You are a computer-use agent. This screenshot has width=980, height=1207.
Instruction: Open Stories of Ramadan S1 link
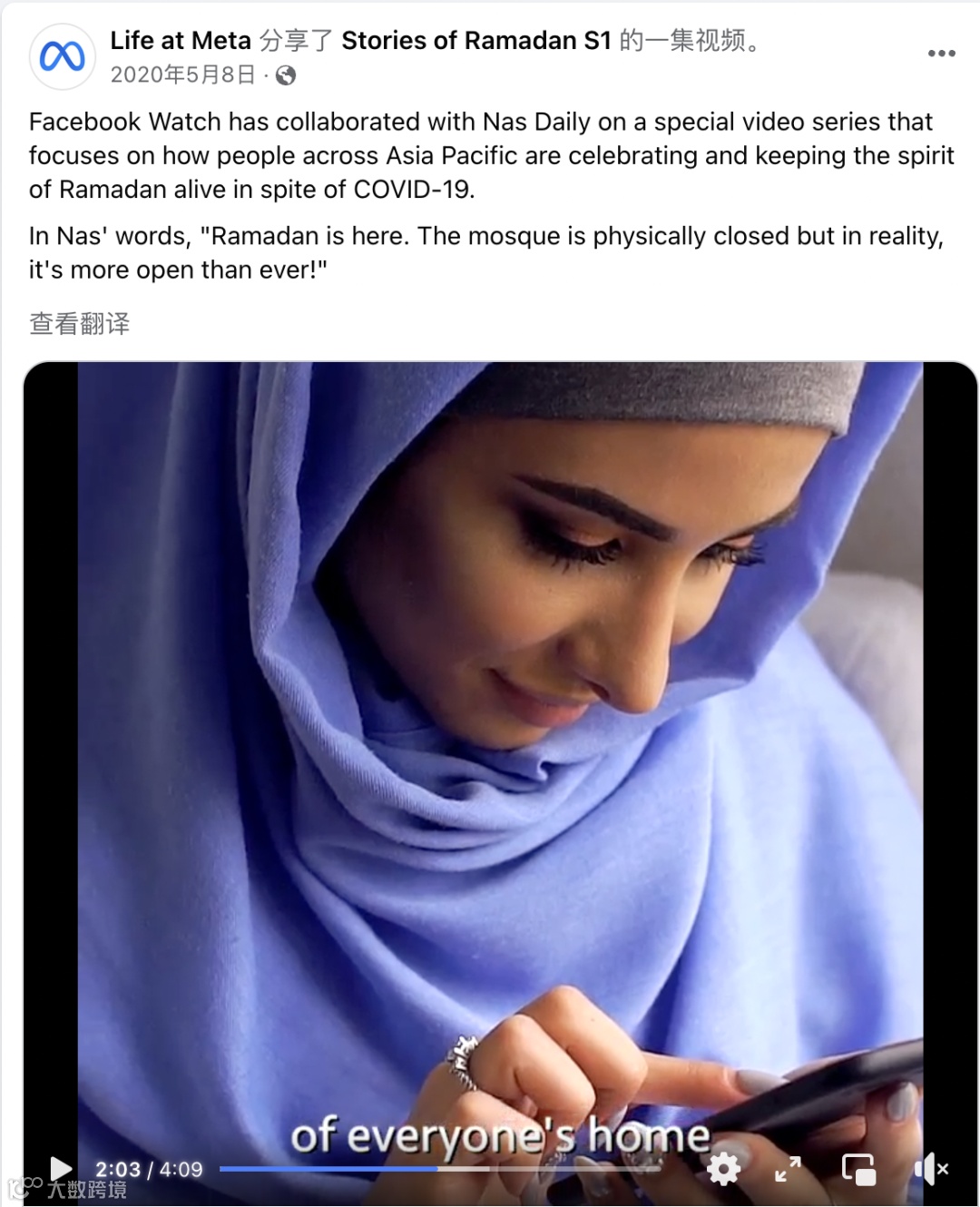tap(476, 41)
